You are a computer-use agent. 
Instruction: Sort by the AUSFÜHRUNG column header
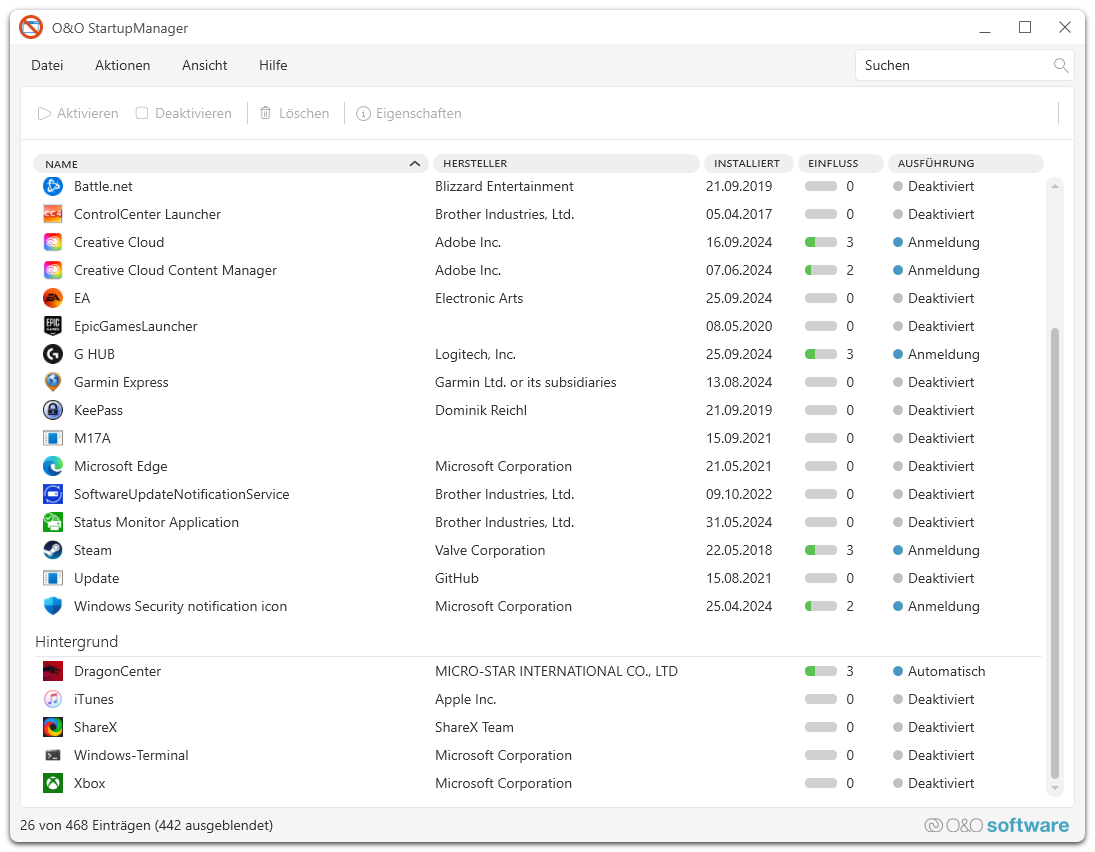pos(965,163)
